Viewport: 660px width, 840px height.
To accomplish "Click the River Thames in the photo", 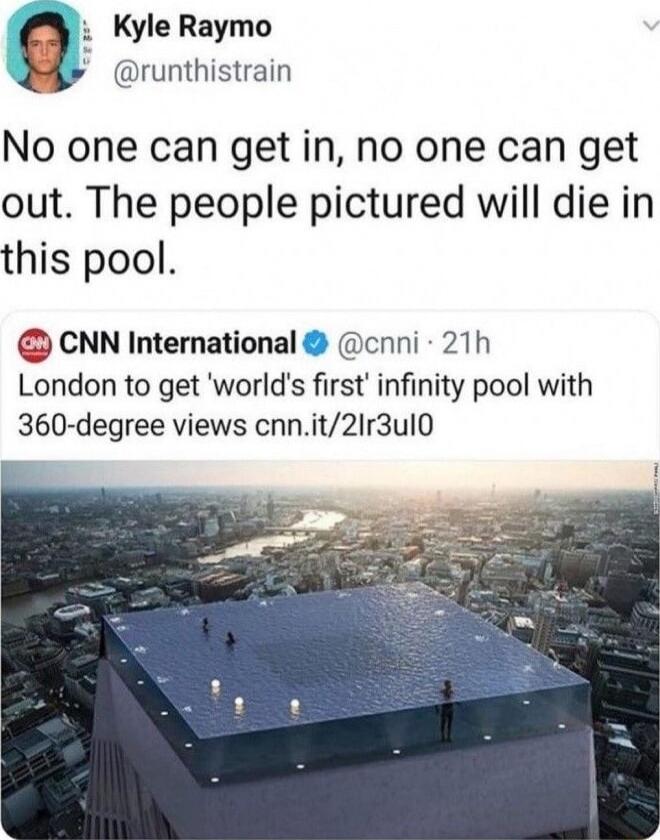I will 273,538.
